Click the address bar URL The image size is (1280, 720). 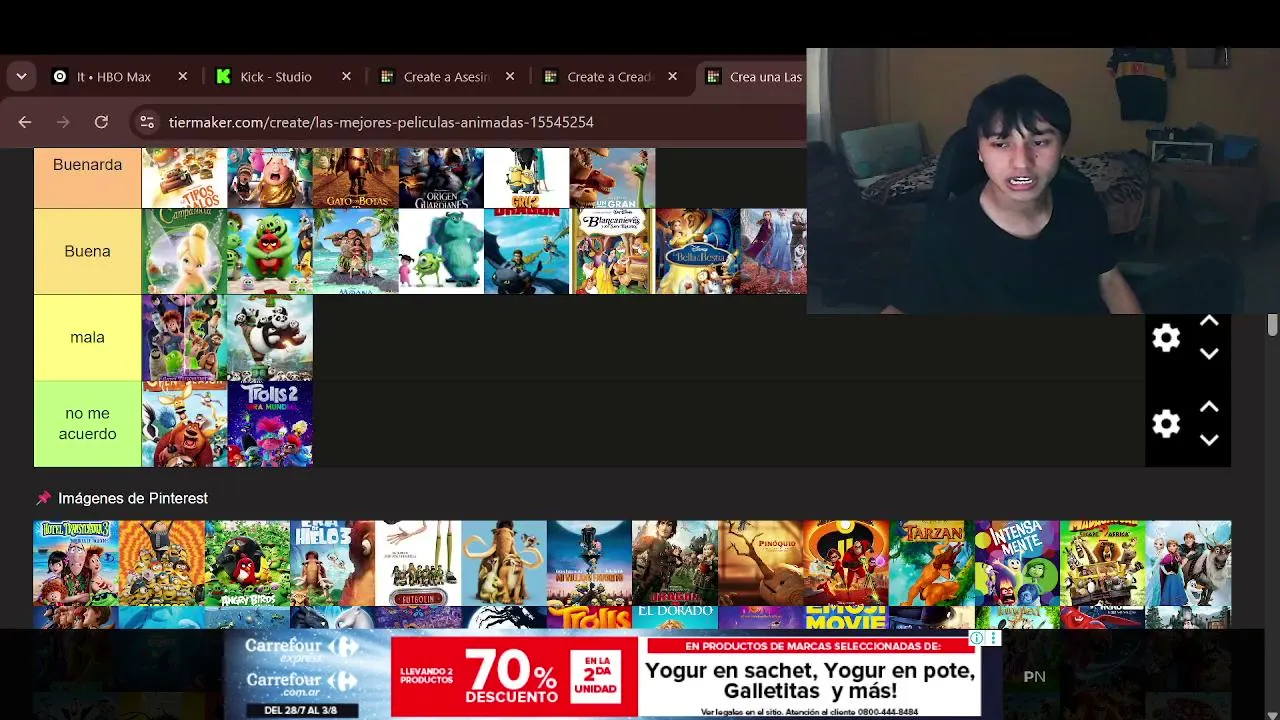coord(381,122)
